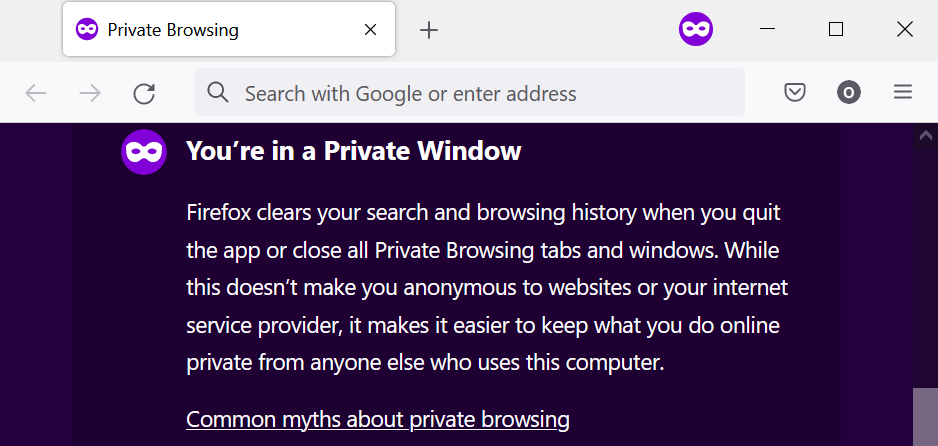Click the vertical scrollbar thumb
938x446 pixels.
click(925, 417)
